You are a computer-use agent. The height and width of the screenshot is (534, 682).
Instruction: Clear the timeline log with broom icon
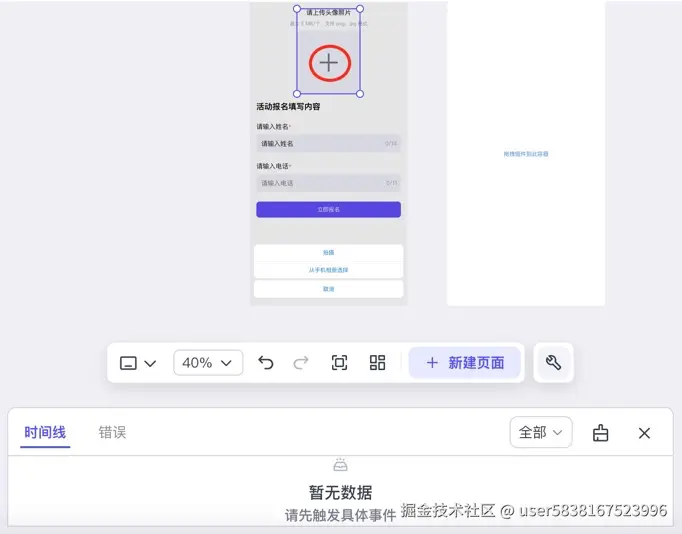(600, 433)
